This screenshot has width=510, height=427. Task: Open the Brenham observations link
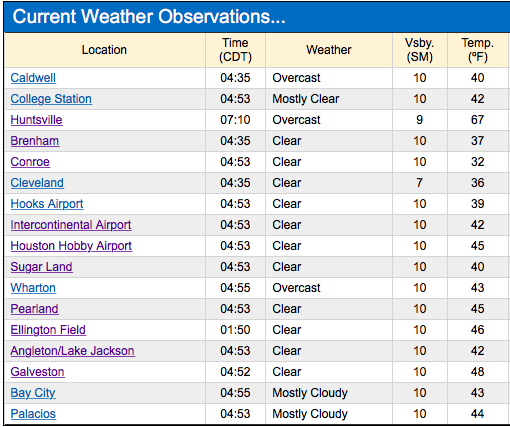click(x=35, y=141)
